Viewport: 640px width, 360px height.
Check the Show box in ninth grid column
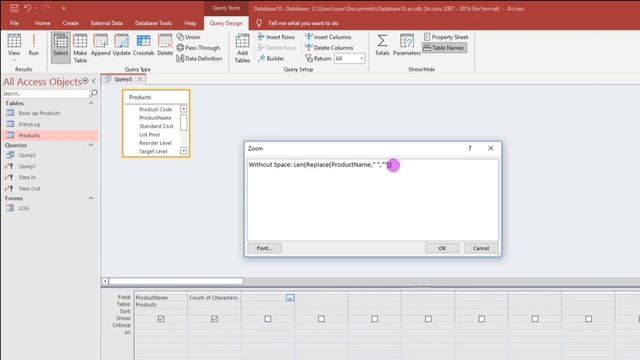pyautogui.click(x=589, y=318)
